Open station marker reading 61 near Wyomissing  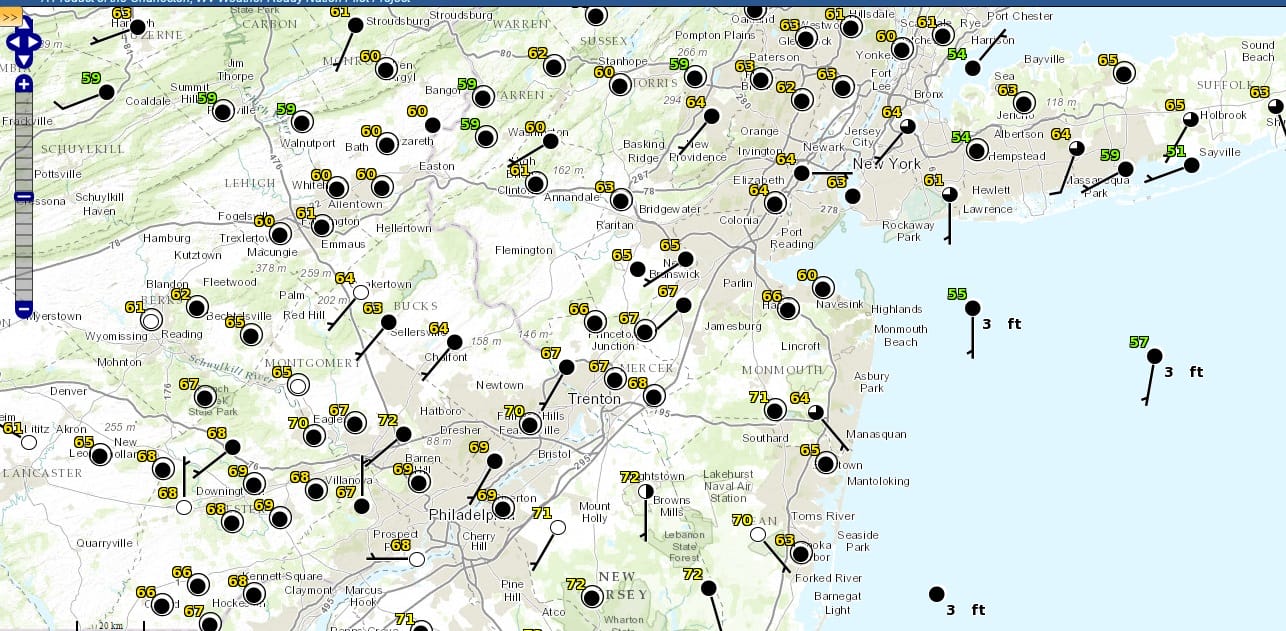(x=151, y=320)
